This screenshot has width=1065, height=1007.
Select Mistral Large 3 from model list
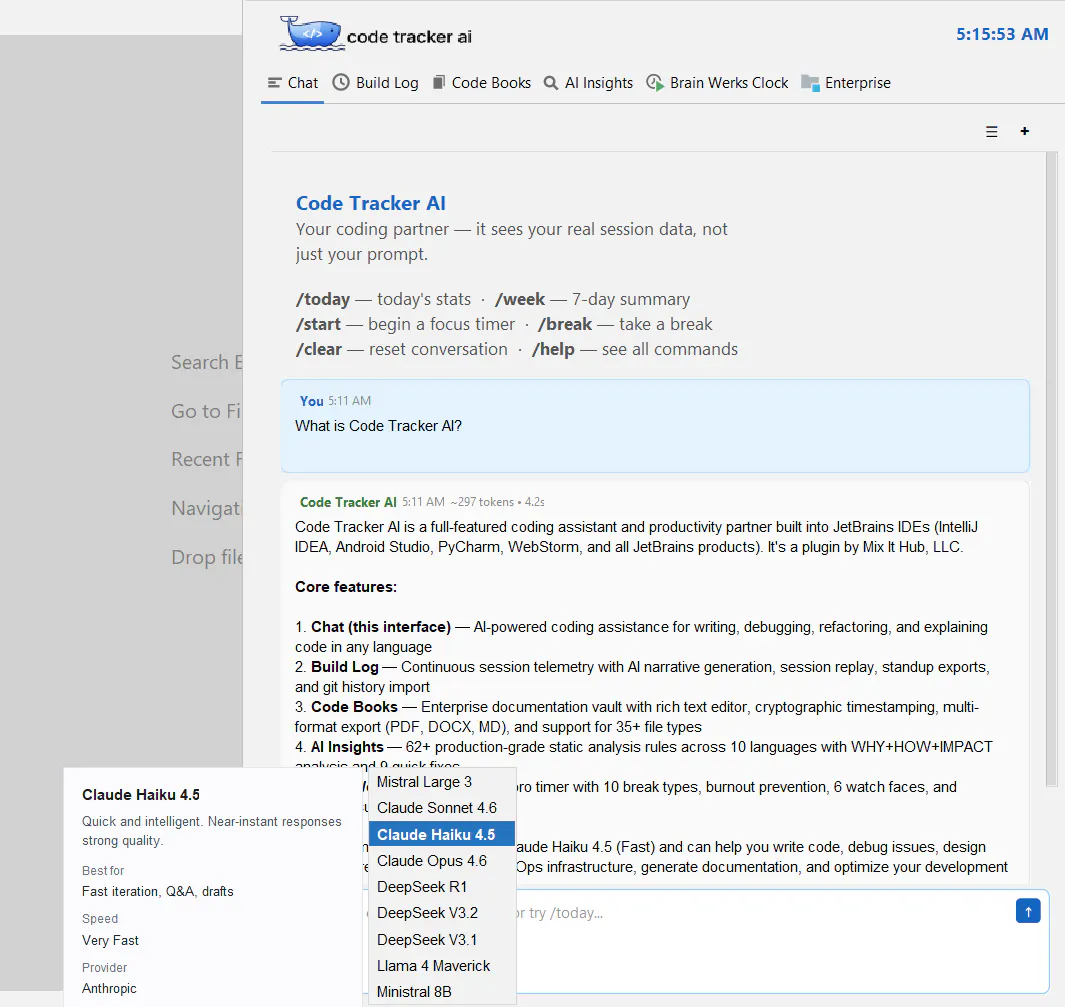[441, 782]
